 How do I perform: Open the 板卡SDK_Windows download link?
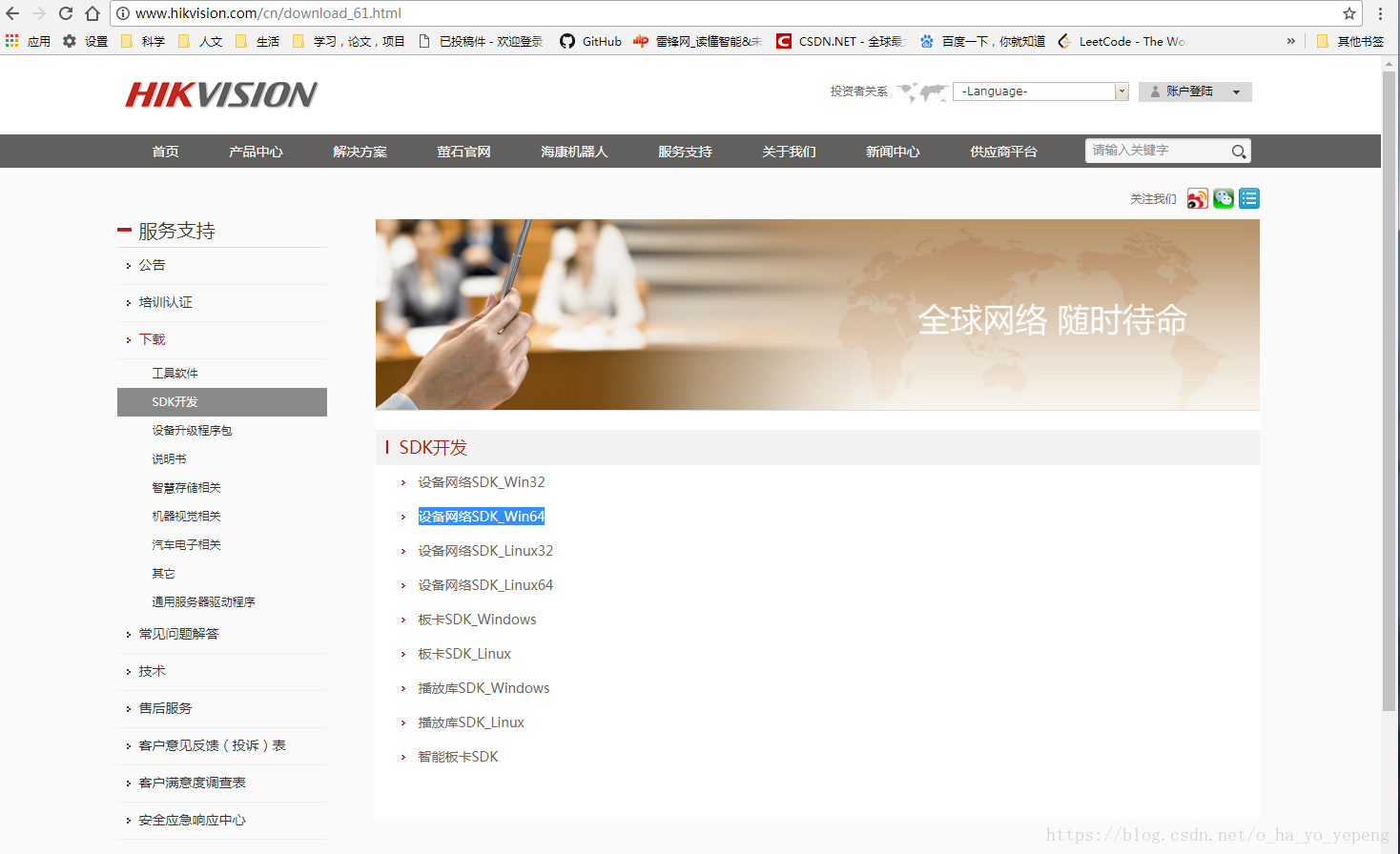tap(477, 620)
